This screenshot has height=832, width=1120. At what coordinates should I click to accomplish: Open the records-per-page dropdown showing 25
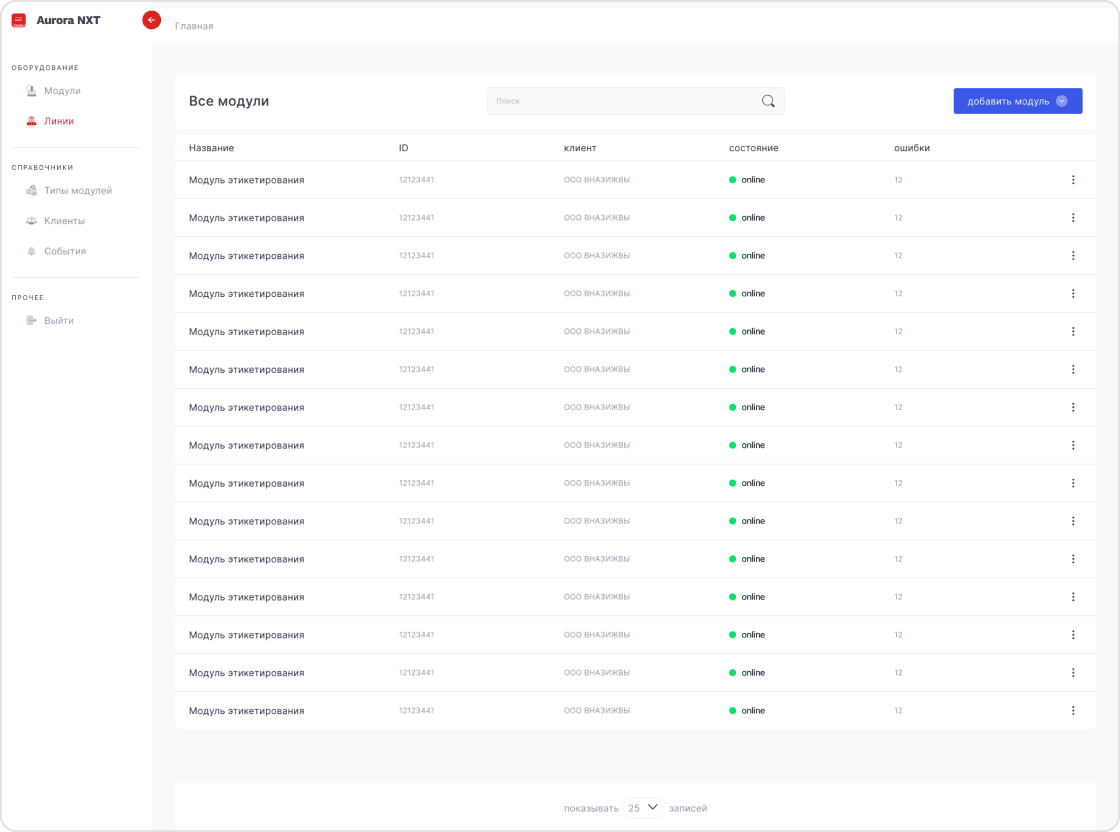click(x=643, y=807)
